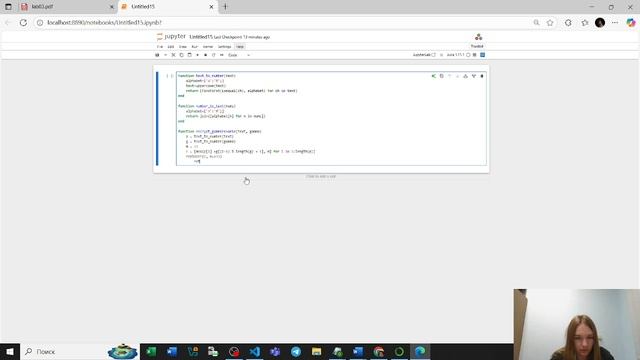The image size is (640, 360).
Task: Click the browser address bar URL
Action: pyautogui.click(x=104, y=22)
